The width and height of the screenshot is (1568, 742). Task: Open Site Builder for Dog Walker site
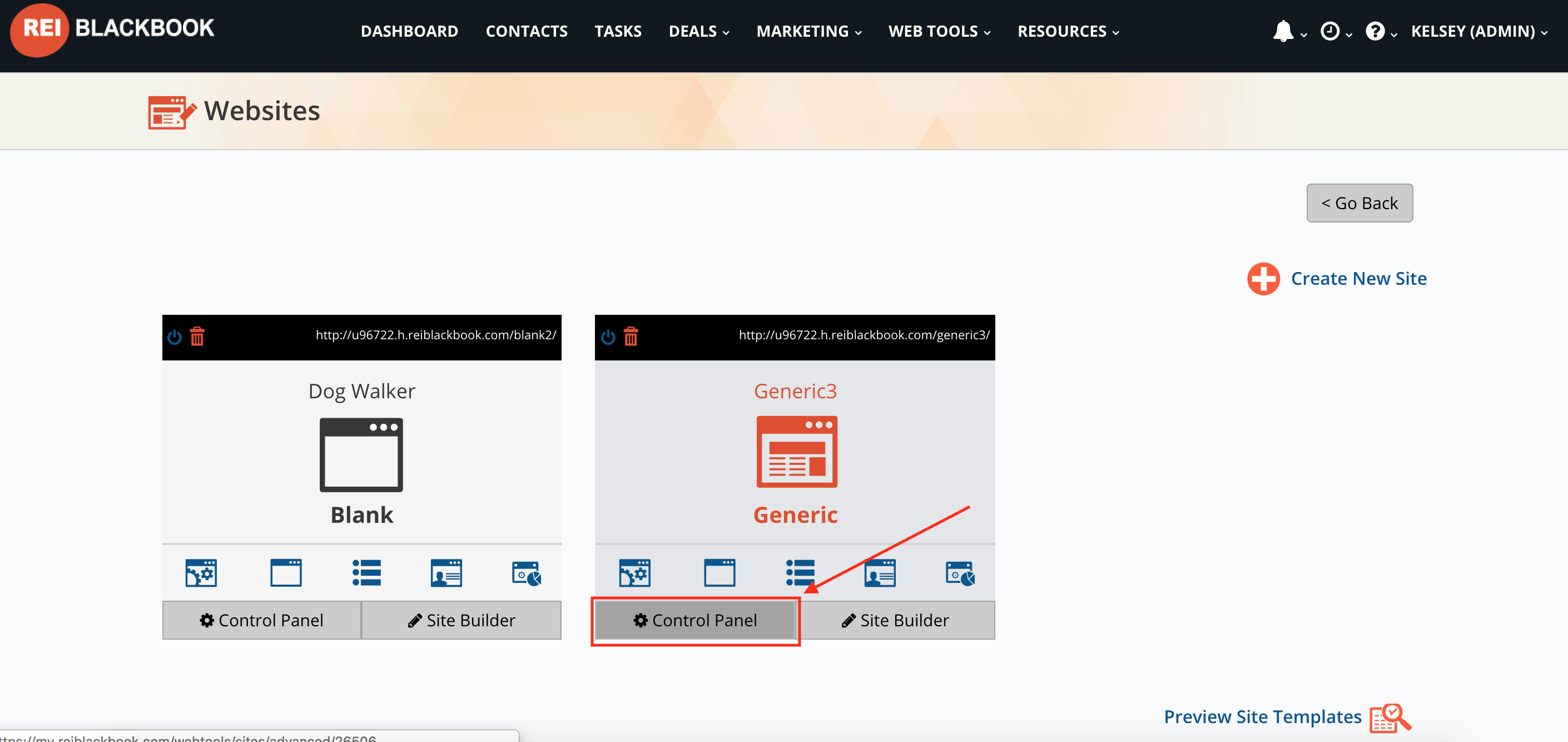click(x=461, y=620)
